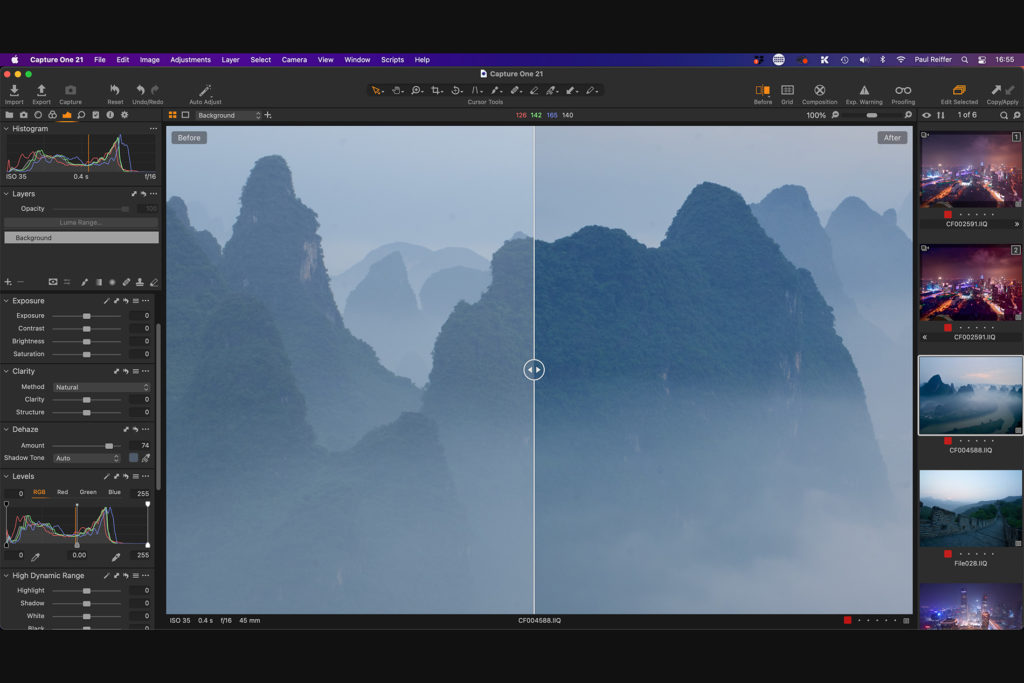
Task: Open the Details magnifier tool tab
Action: coord(81,115)
